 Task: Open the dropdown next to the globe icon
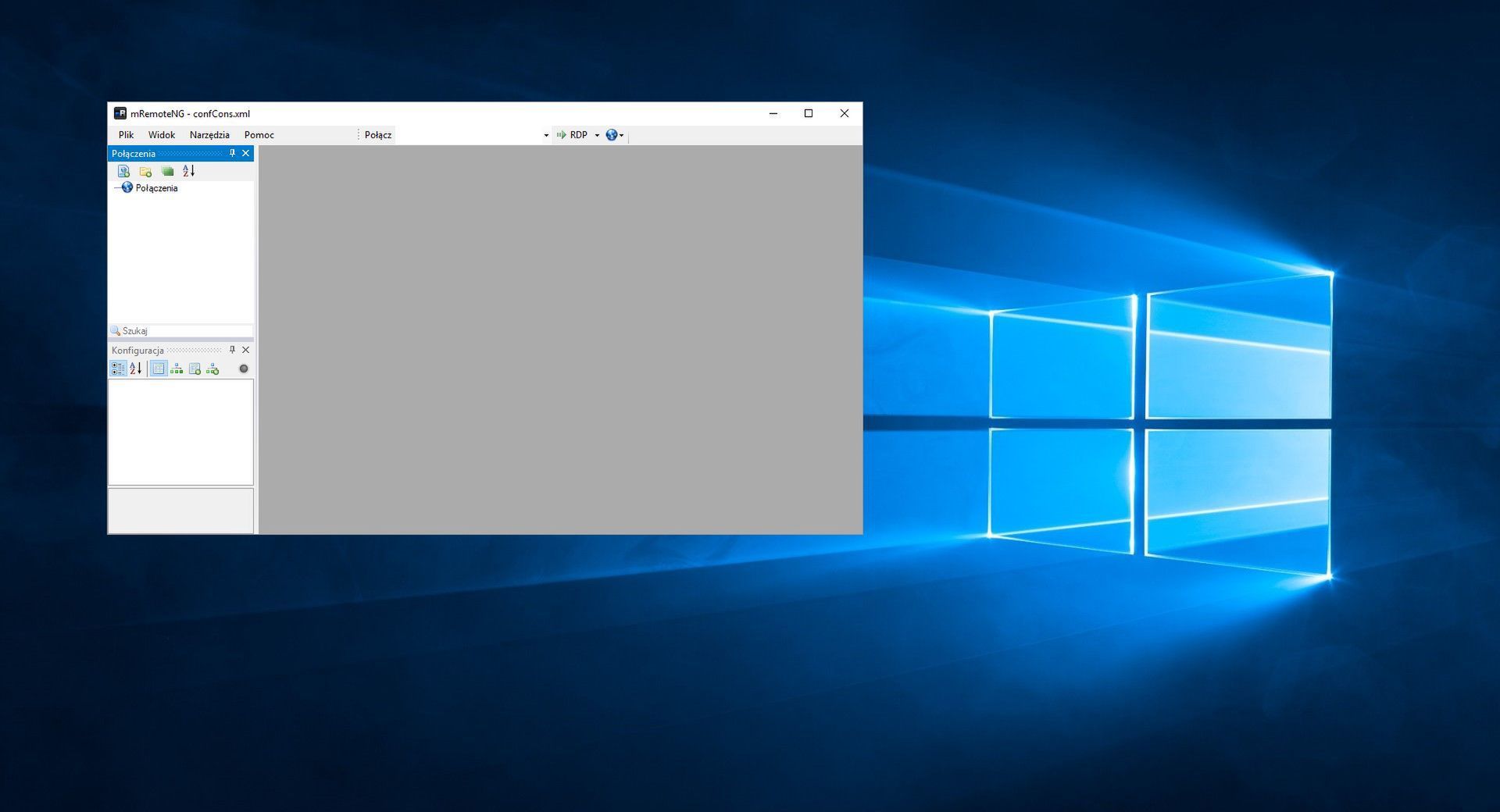click(x=622, y=134)
